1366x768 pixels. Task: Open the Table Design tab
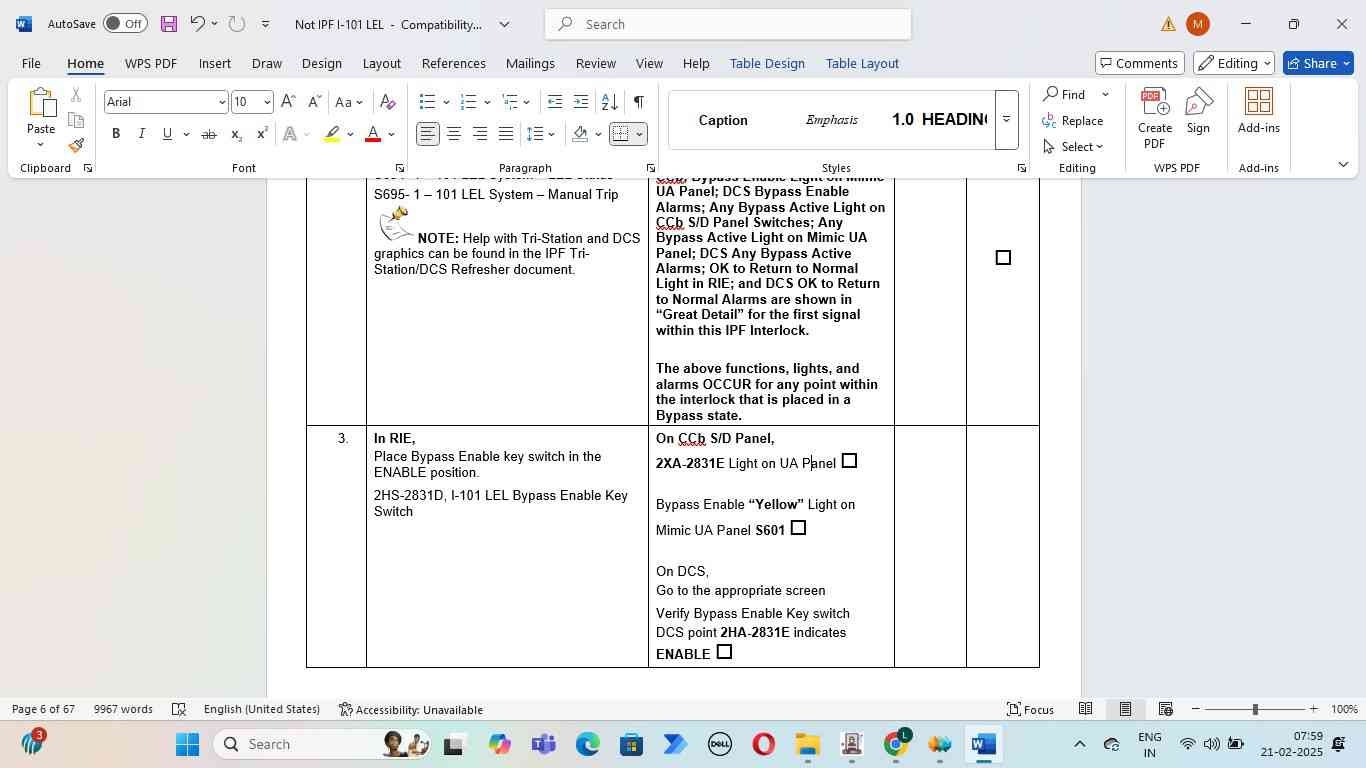767,63
